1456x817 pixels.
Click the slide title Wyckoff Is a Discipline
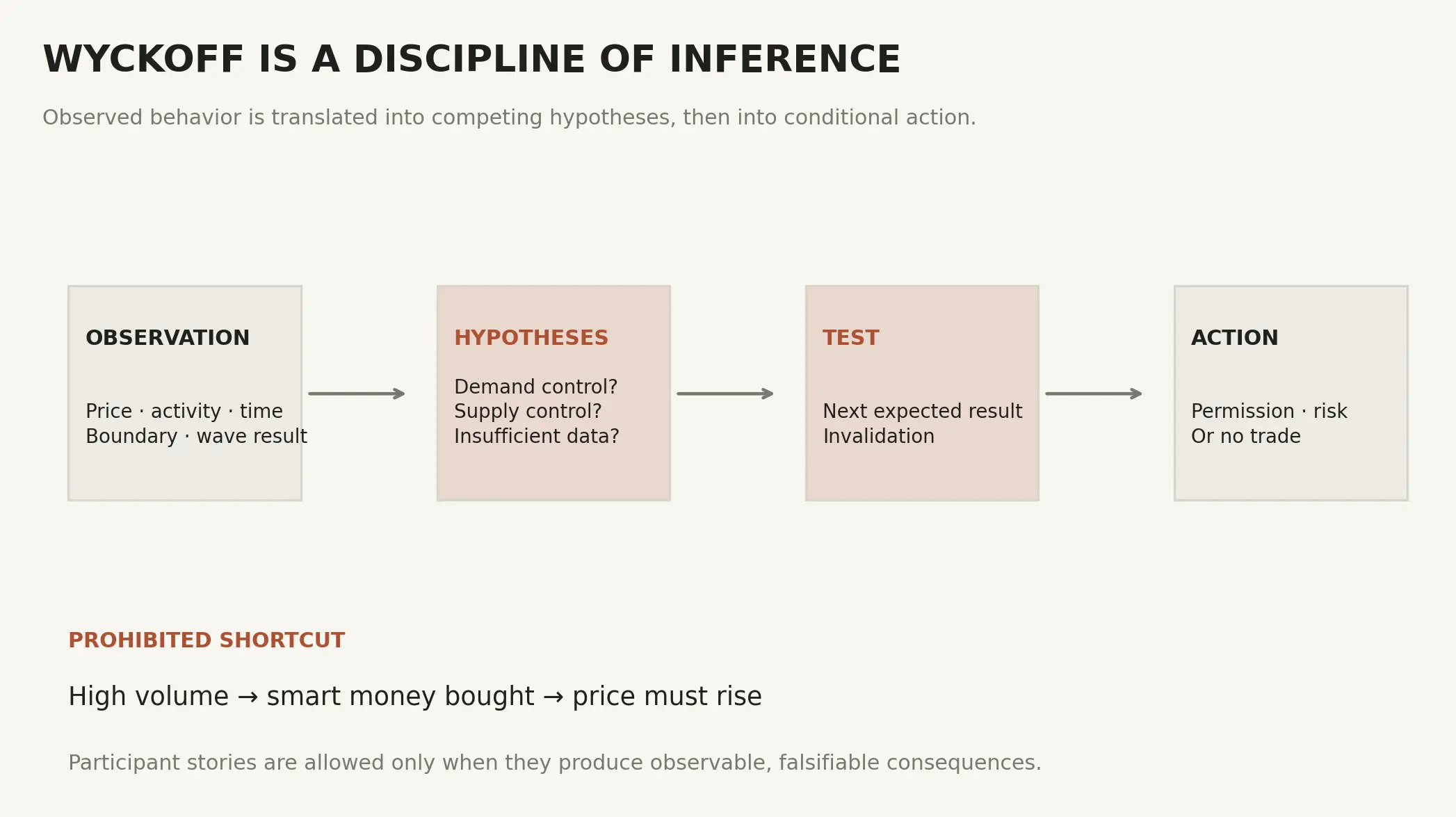coord(471,59)
